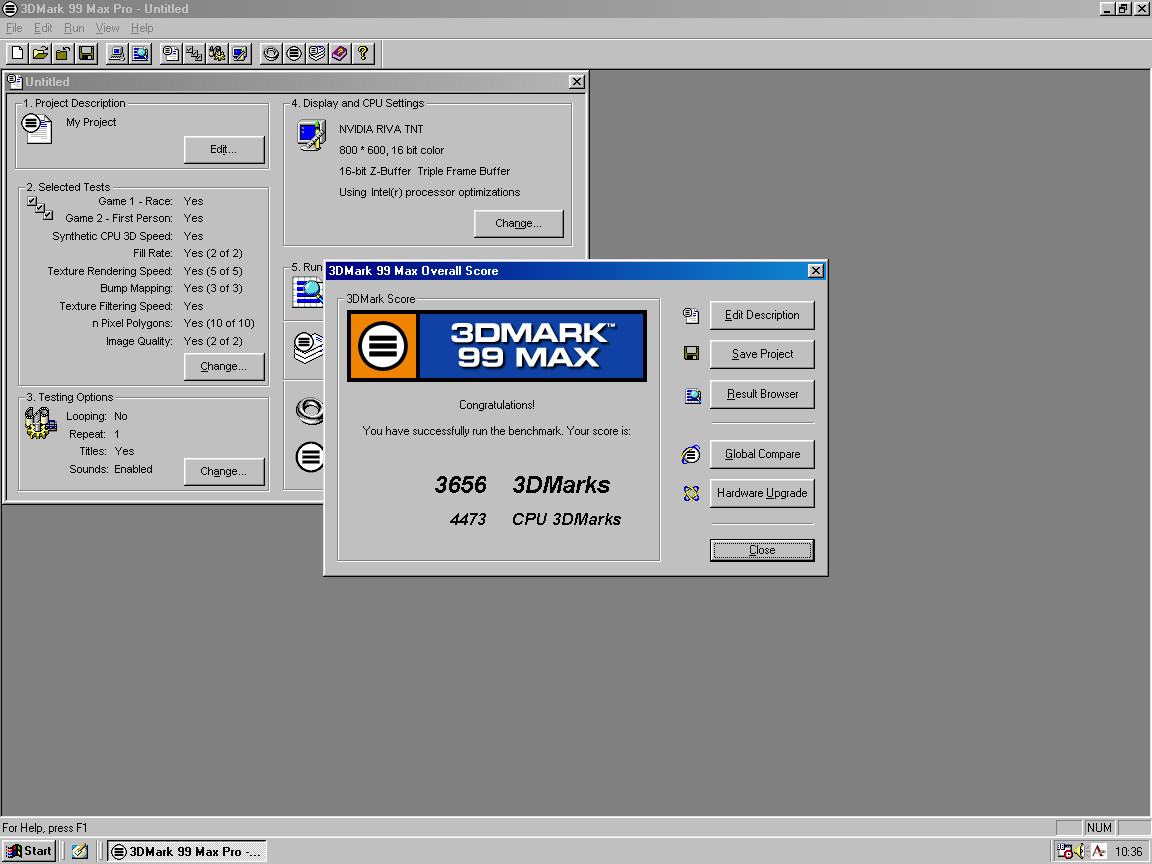Image resolution: width=1152 pixels, height=864 pixels.
Task: Click the taskbar clock showing 10:36
Action: coord(1128,852)
